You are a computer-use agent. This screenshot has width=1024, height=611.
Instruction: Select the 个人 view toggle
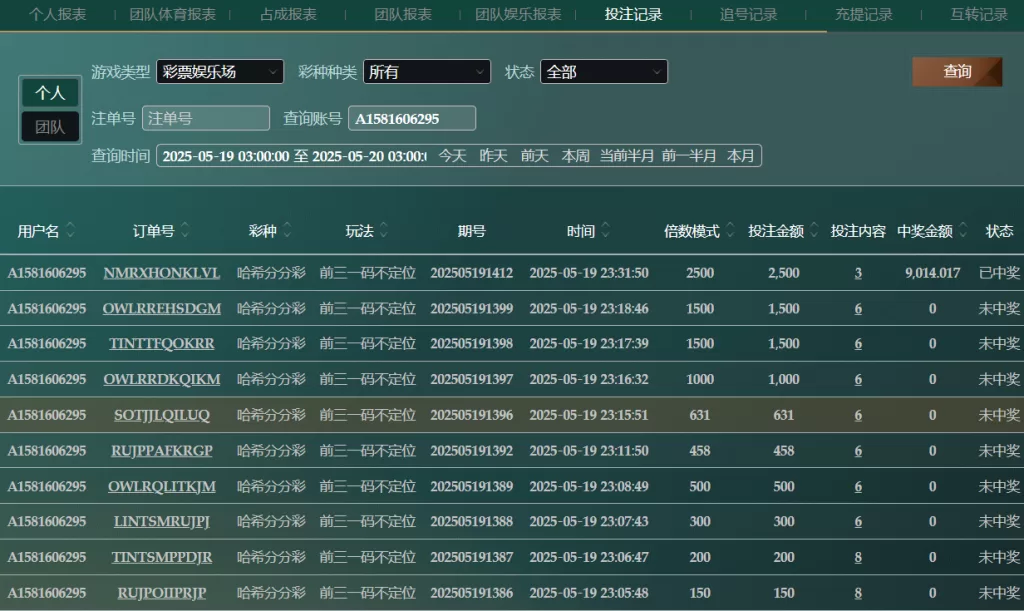point(50,93)
